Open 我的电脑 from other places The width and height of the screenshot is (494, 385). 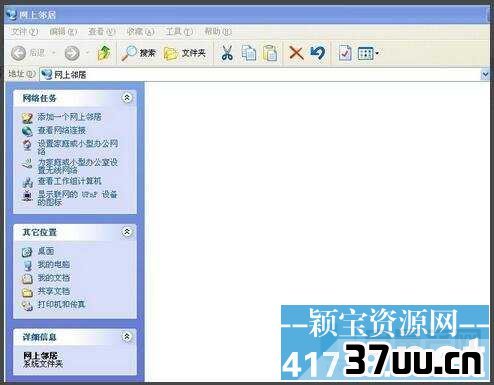53,265
